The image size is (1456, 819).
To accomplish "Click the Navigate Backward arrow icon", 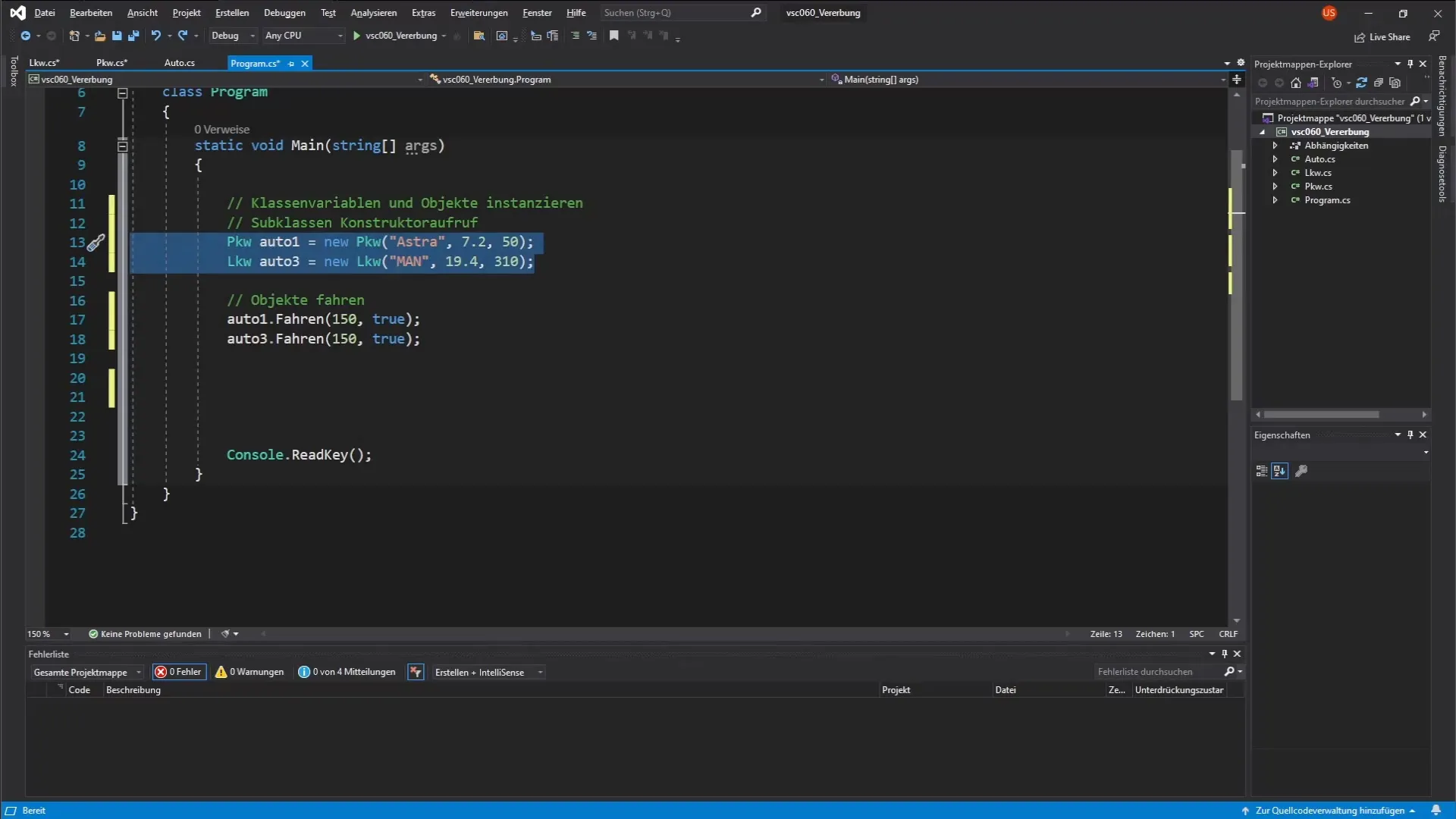I will pos(25,36).
